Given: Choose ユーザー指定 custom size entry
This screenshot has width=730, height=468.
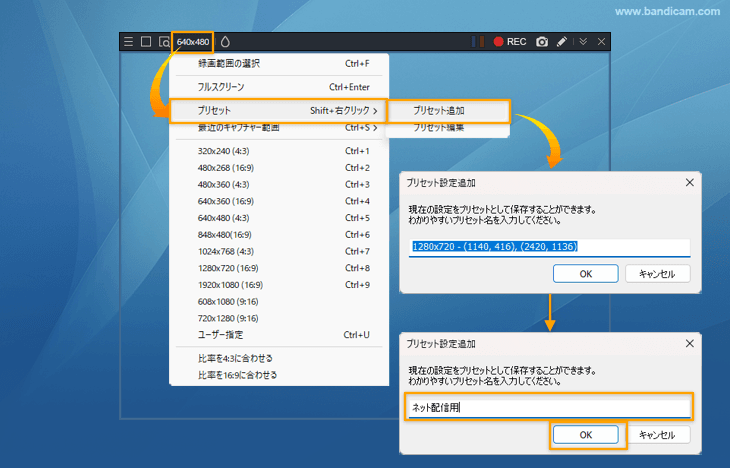Looking at the screenshot, I should [279, 335].
